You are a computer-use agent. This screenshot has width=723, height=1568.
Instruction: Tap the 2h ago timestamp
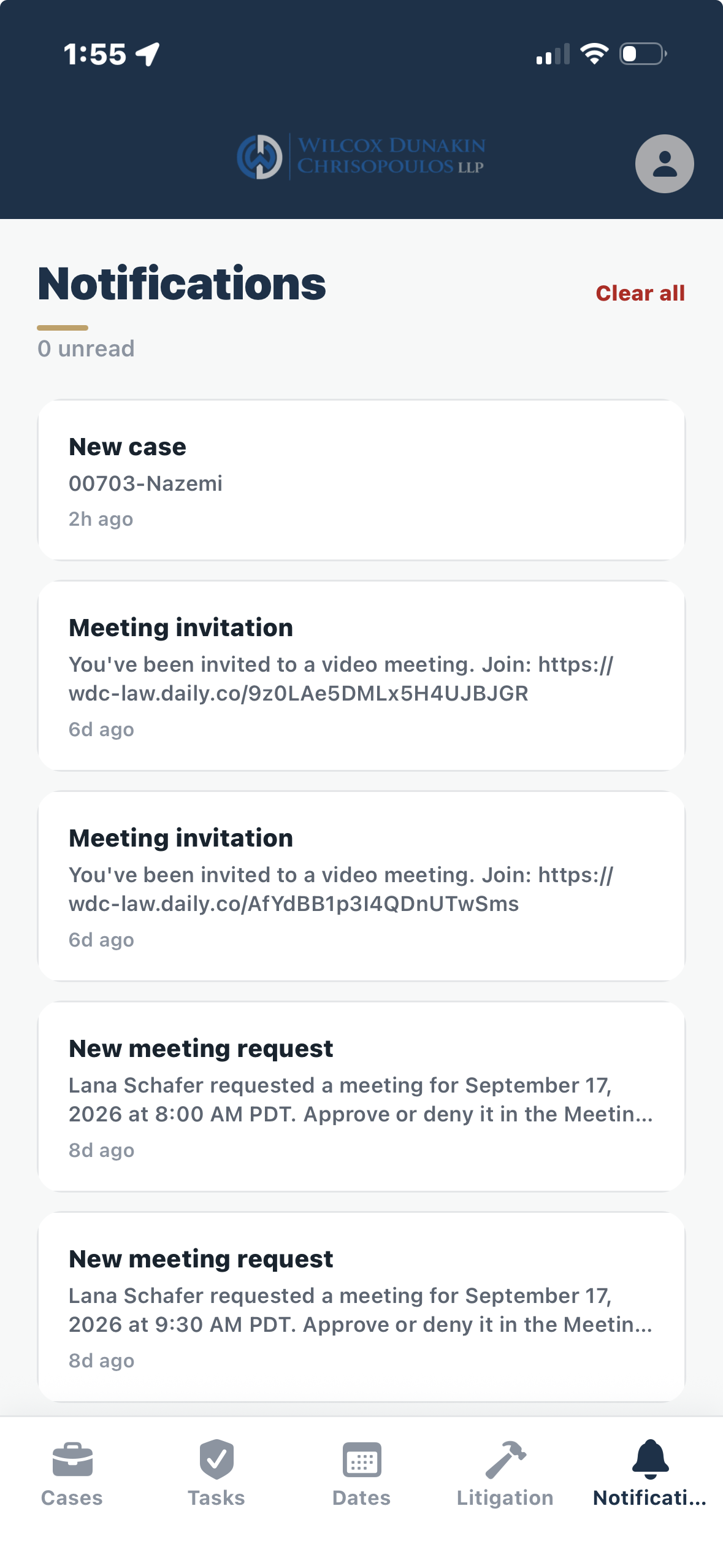click(101, 519)
